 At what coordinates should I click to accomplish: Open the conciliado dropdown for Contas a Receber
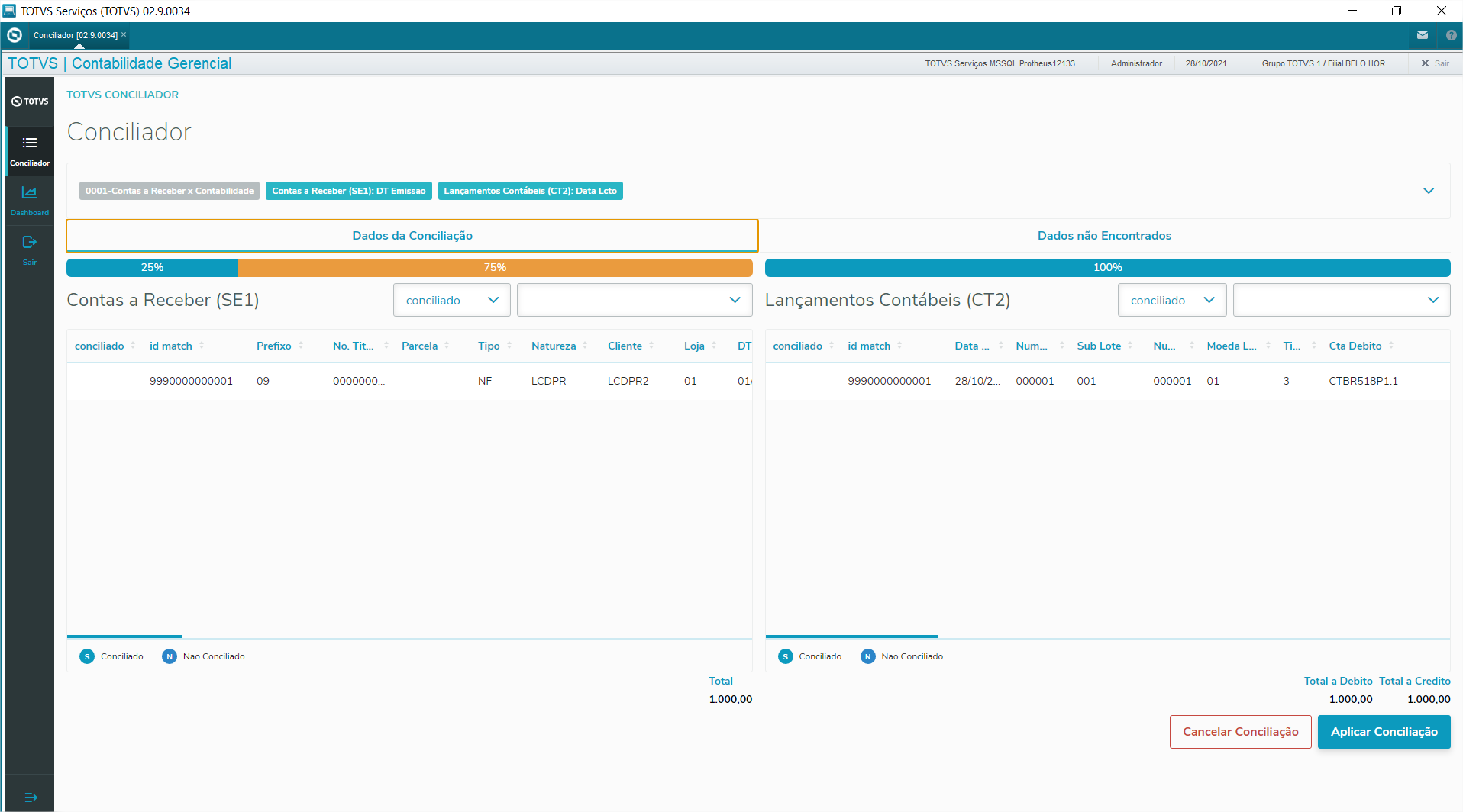452,300
